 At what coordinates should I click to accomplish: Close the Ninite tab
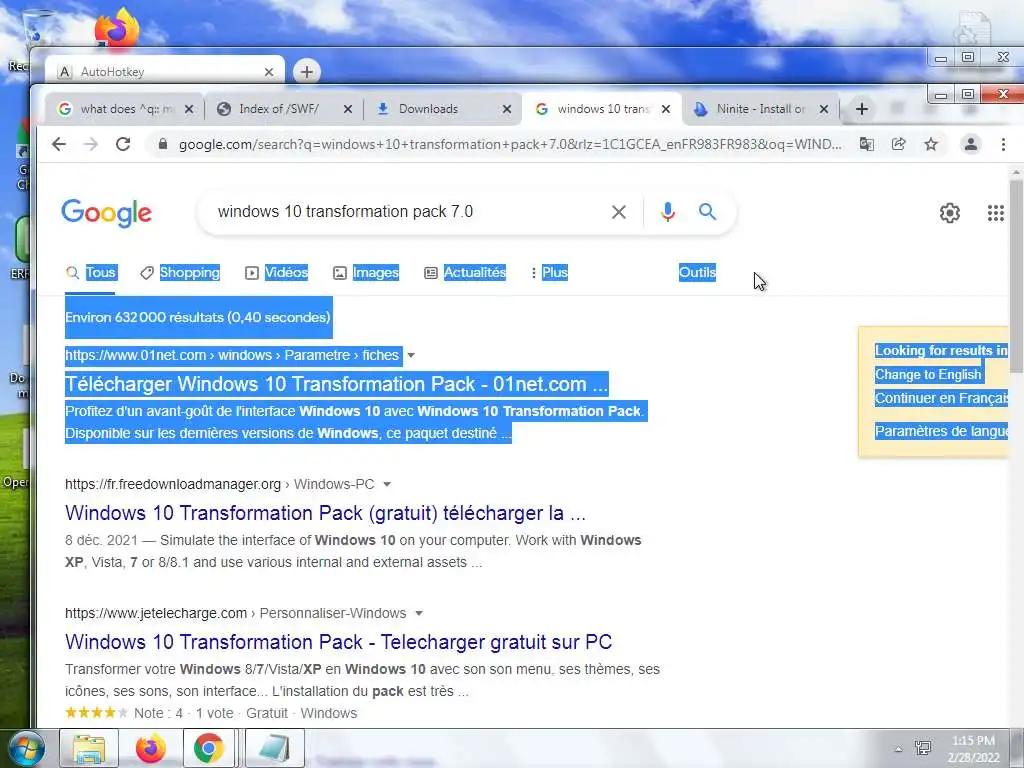click(x=824, y=109)
